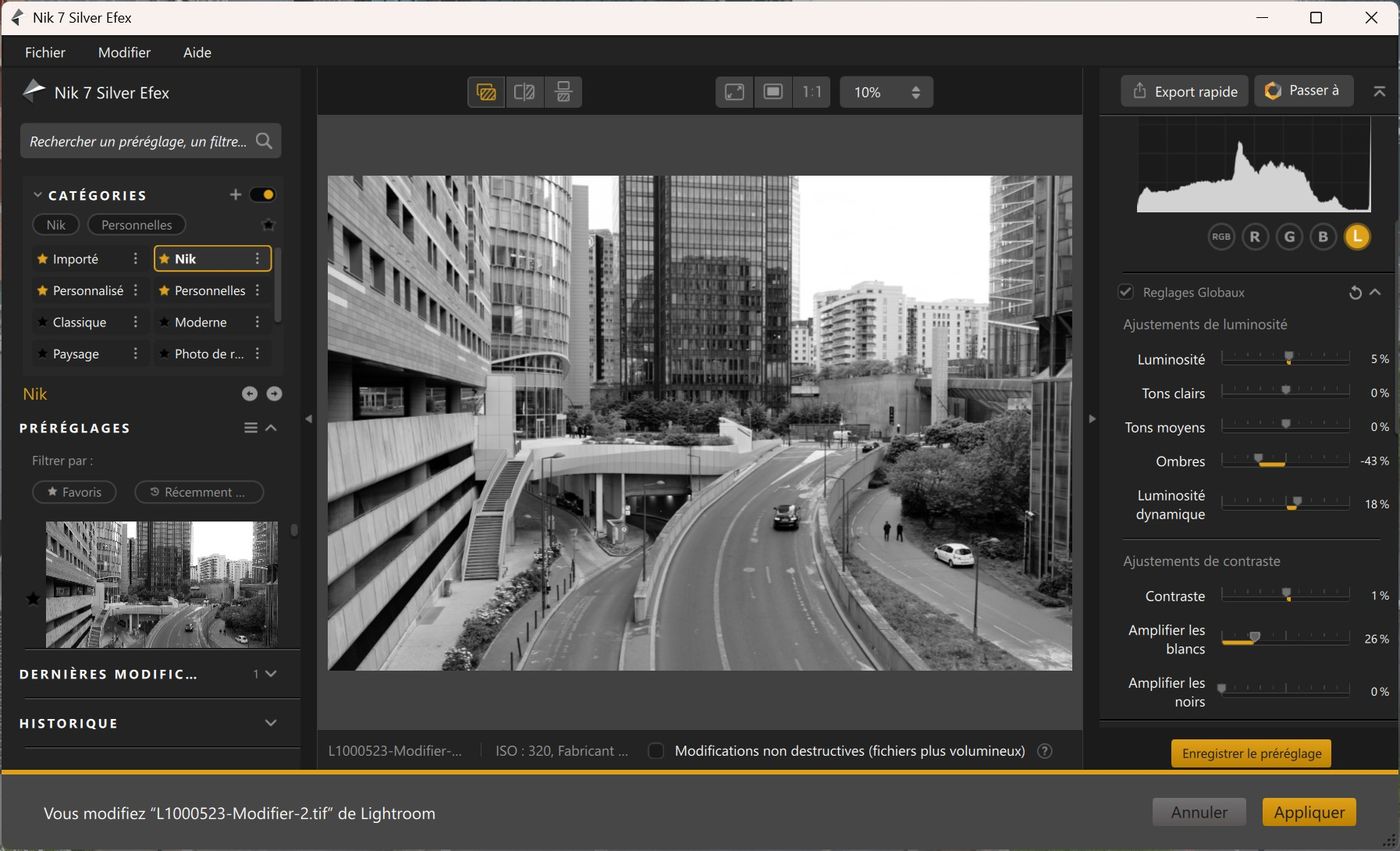Enable Modifications non destructives checkbox
This screenshot has width=1400, height=851.
click(656, 751)
